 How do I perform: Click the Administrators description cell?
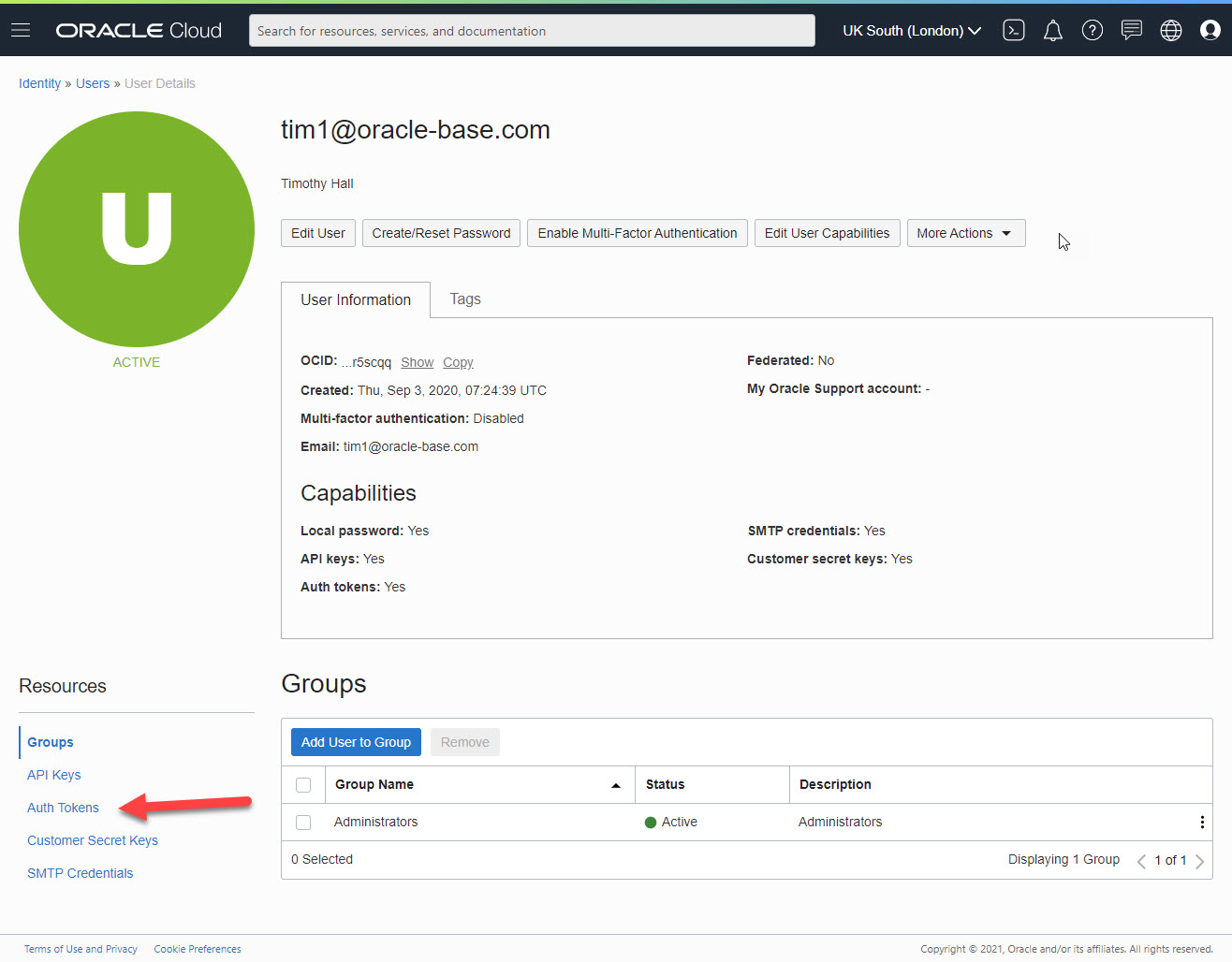(841, 822)
